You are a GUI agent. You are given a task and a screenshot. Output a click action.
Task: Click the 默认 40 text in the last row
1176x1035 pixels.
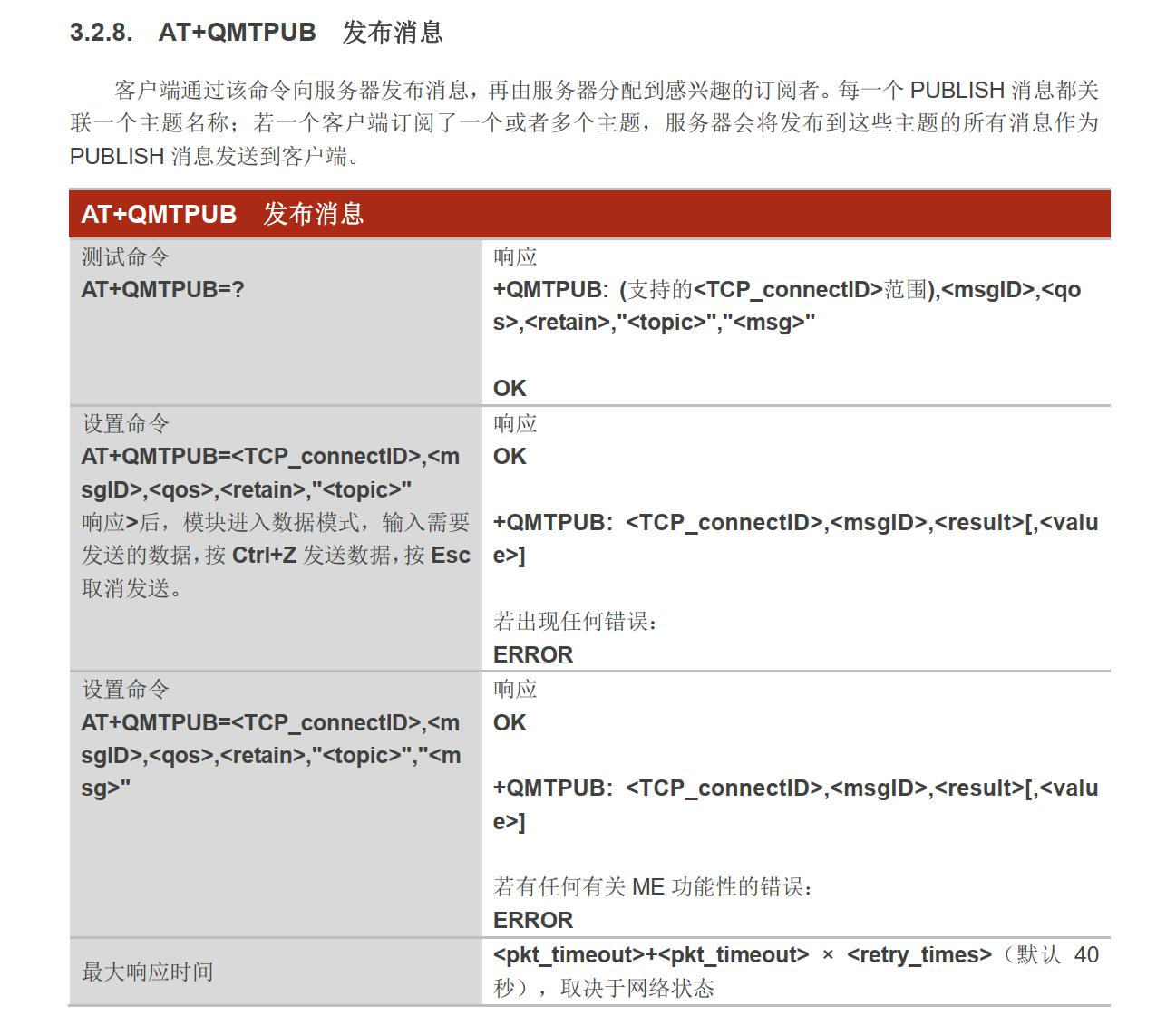click(1057, 955)
